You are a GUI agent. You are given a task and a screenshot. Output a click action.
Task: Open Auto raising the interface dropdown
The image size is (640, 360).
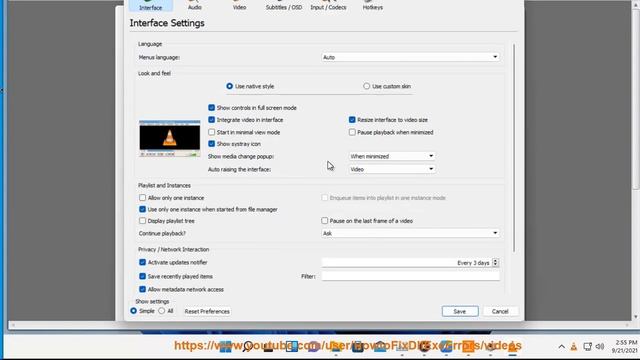click(391, 169)
